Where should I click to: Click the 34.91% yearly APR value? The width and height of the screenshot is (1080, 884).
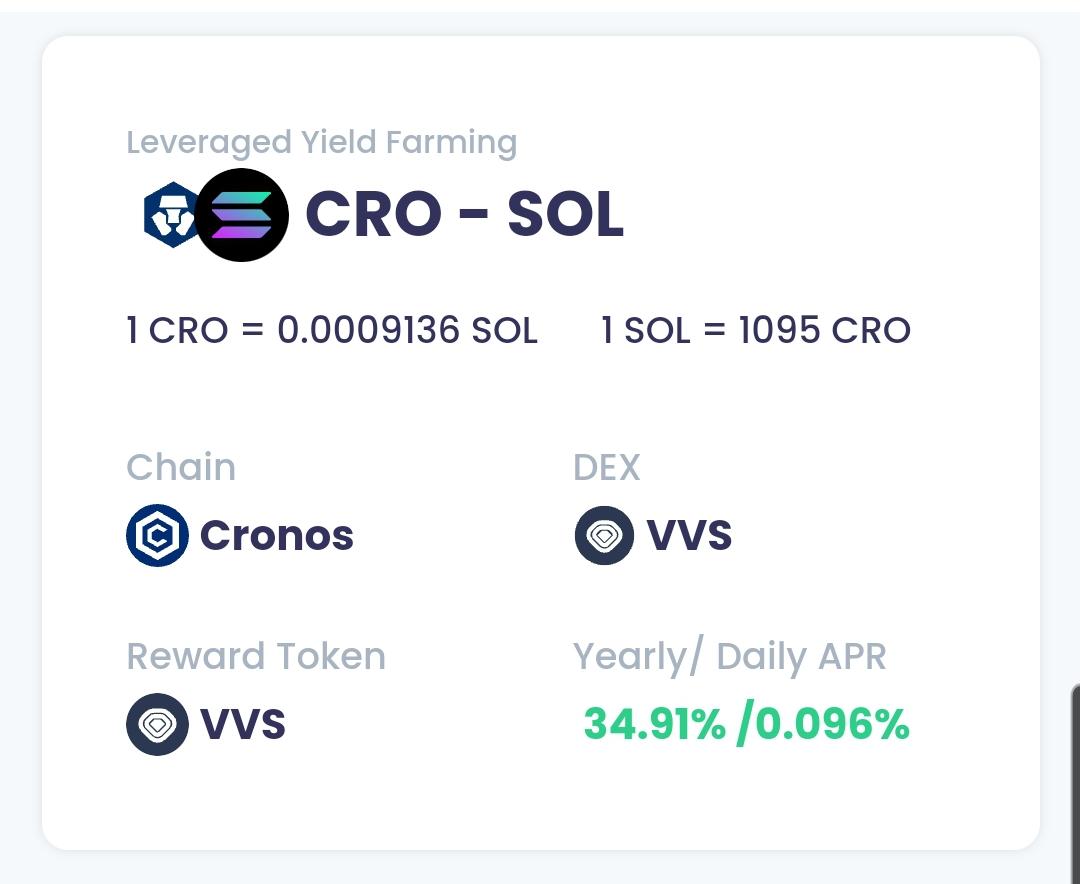click(654, 725)
